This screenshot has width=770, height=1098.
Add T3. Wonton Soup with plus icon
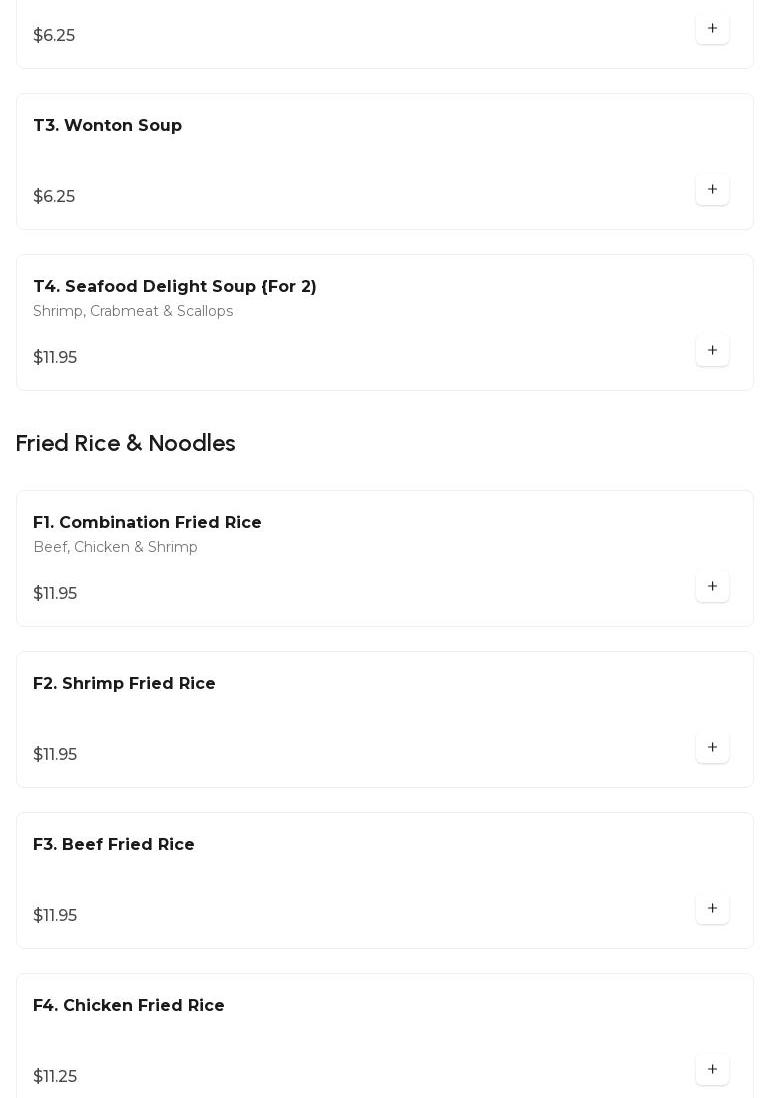[x=712, y=190]
